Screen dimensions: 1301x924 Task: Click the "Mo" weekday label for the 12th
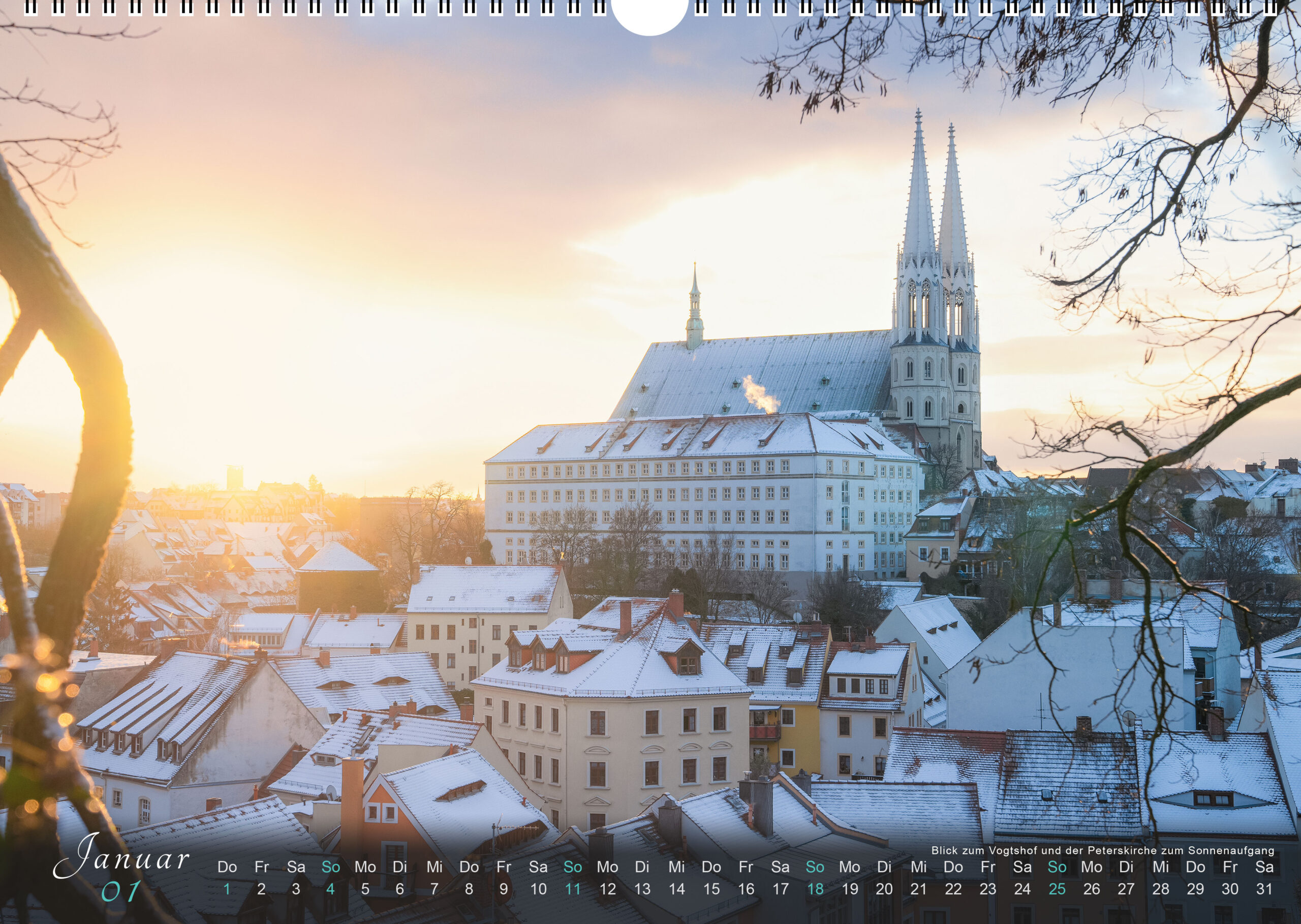(x=607, y=867)
